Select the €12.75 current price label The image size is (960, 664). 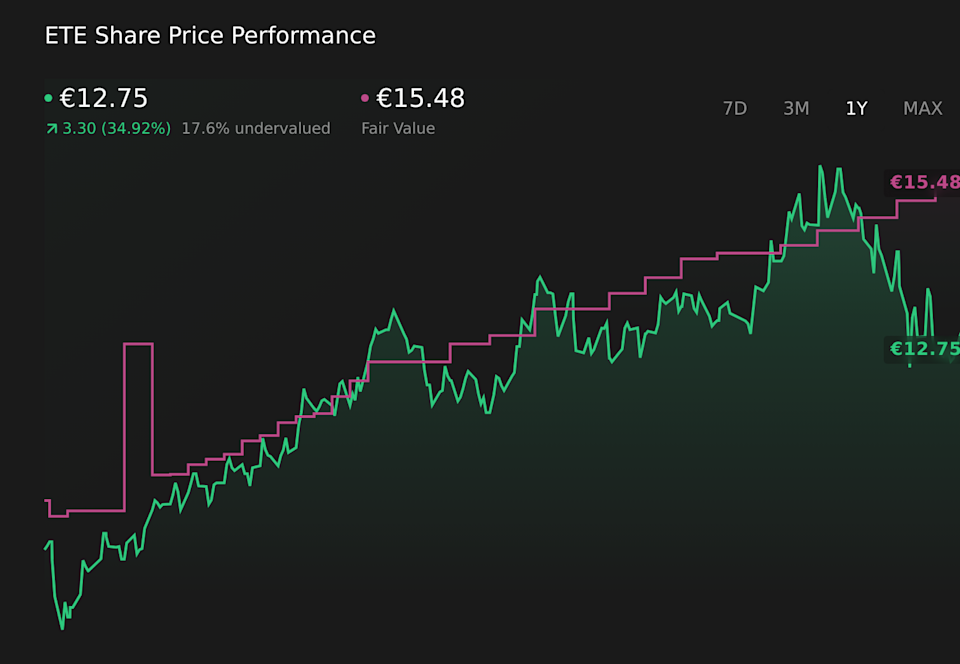click(103, 98)
